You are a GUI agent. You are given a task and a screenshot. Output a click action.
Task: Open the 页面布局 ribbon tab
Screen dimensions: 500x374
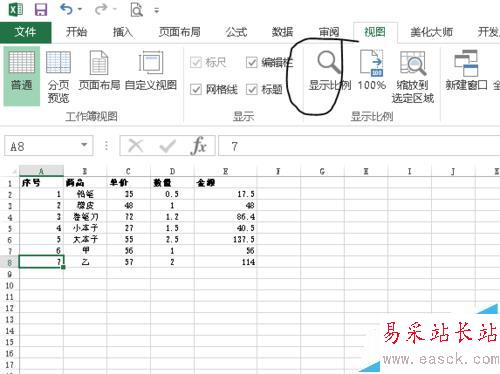pos(180,32)
